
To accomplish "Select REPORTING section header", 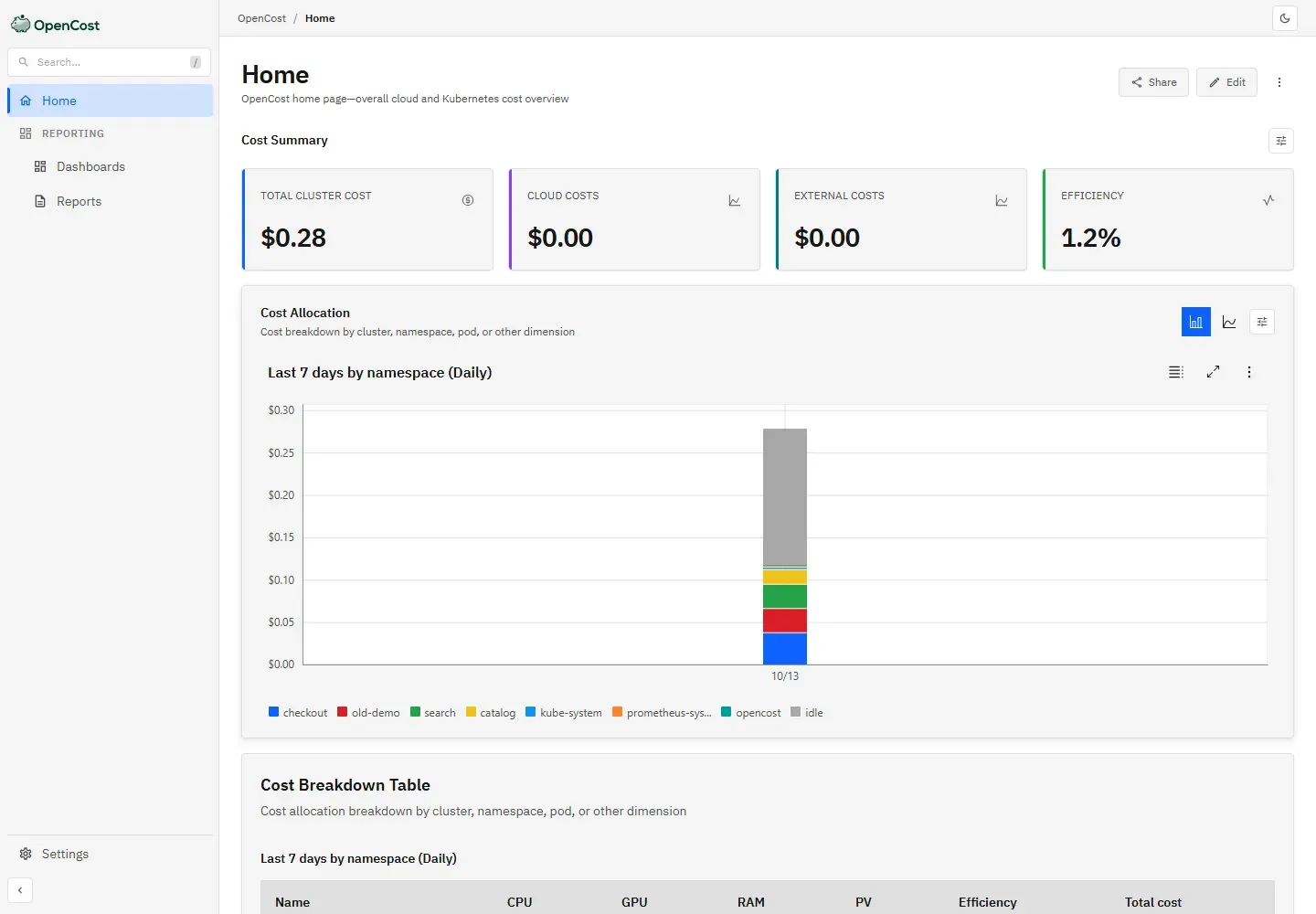I will pyautogui.click(x=73, y=133).
